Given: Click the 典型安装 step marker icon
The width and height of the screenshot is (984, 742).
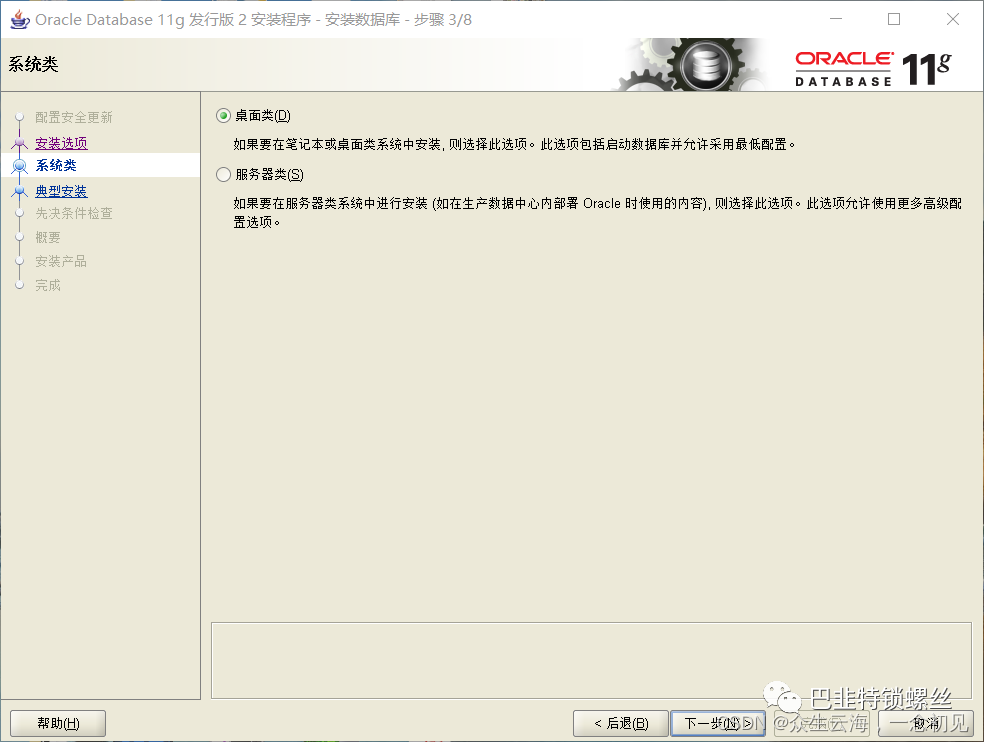Looking at the screenshot, I should tap(19, 191).
